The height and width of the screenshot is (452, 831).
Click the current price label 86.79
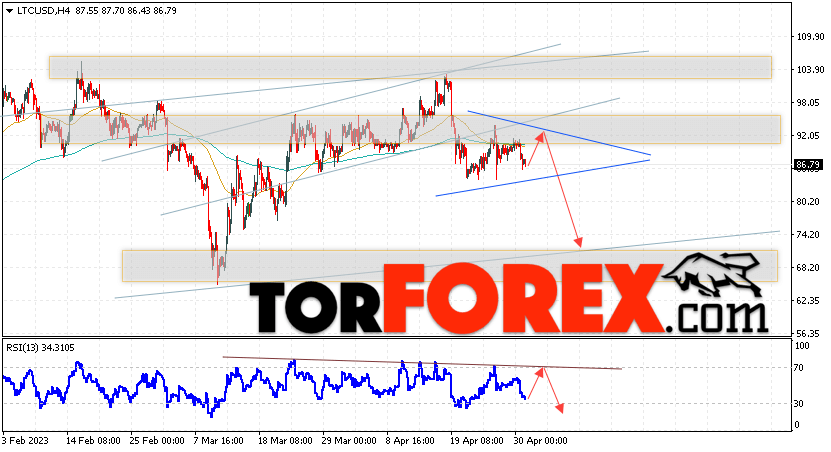[x=808, y=166]
